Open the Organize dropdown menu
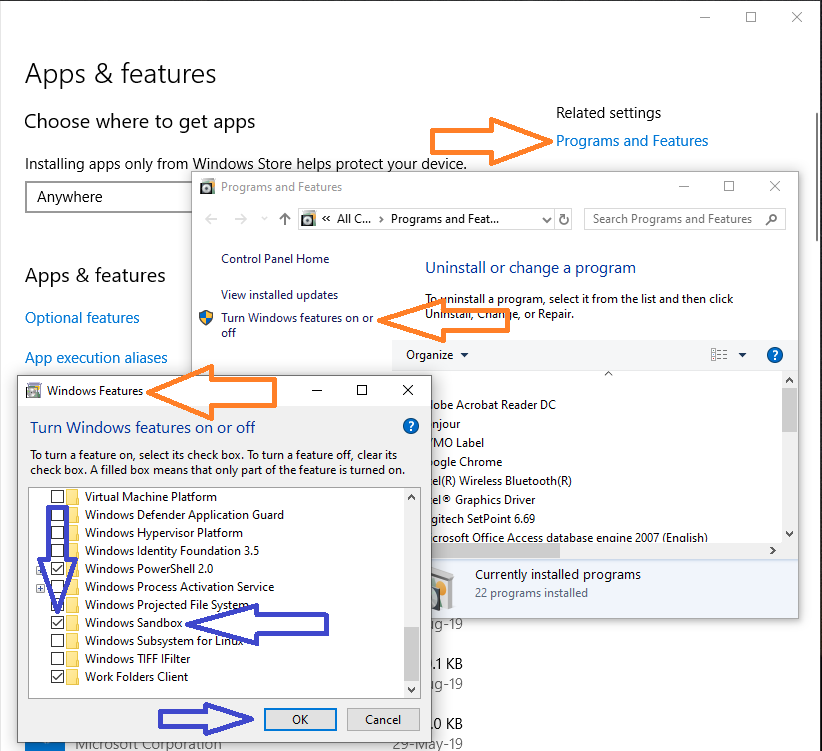Viewport: 822px width, 751px height. (x=436, y=355)
